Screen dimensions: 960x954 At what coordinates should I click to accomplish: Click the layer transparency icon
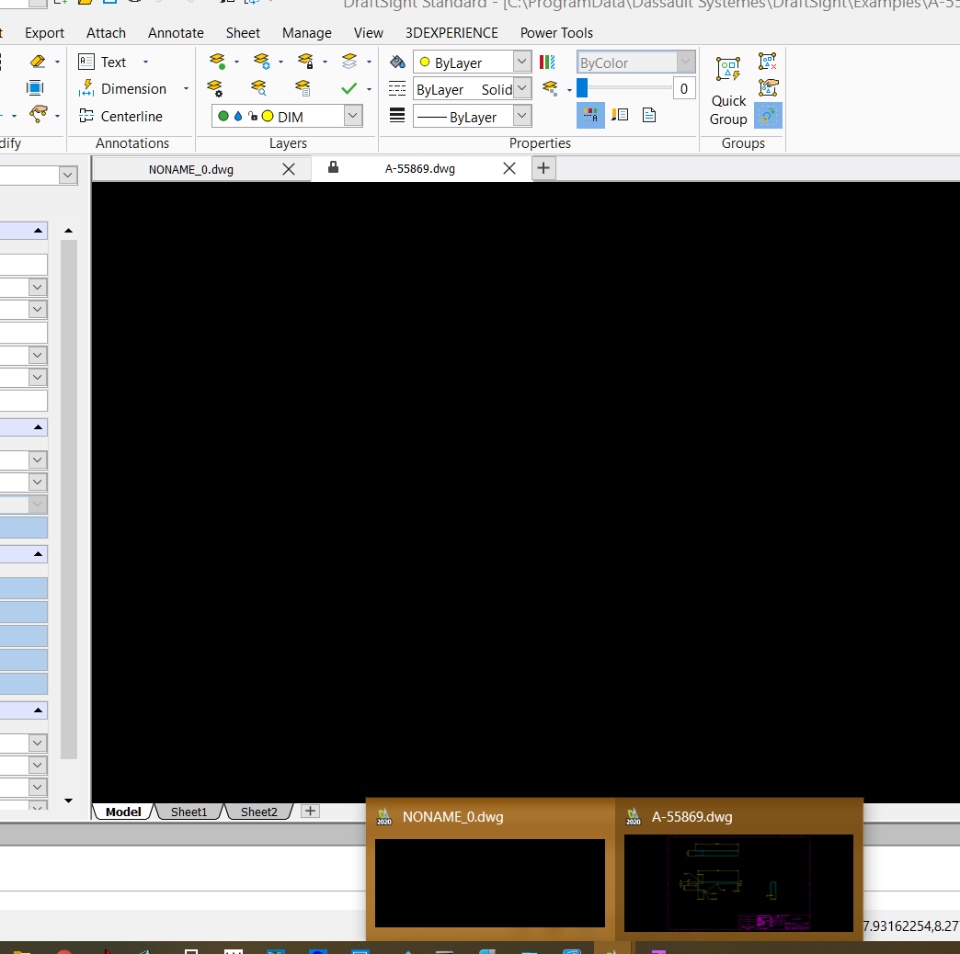550,89
